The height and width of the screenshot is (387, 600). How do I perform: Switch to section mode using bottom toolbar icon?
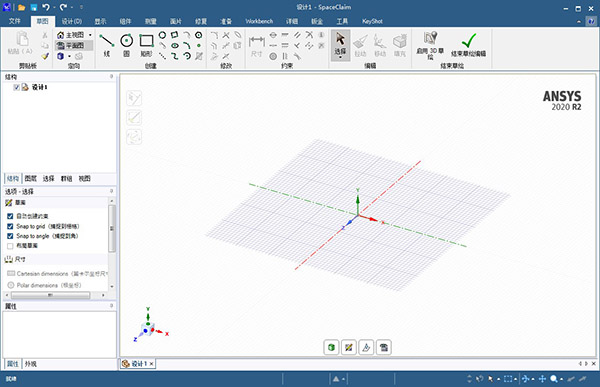tap(366, 347)
